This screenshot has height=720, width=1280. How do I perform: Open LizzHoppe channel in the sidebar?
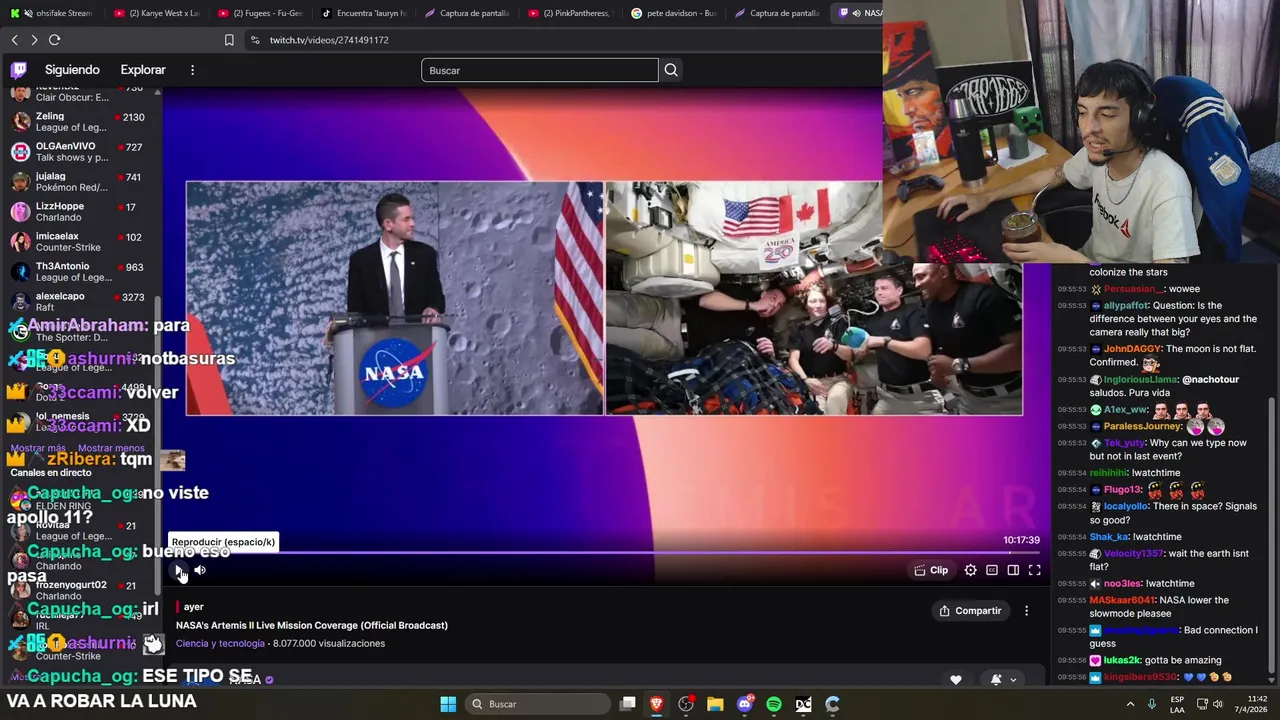click(78, 212)
